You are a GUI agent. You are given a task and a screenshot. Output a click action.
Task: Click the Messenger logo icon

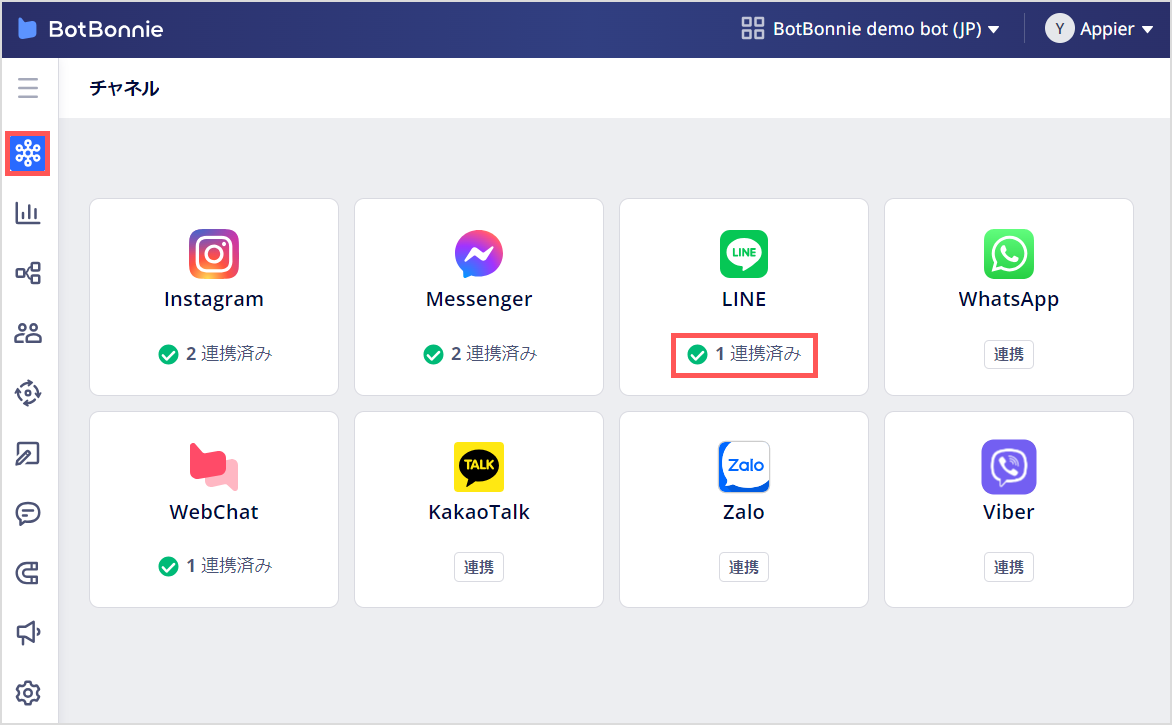[478, 253]
